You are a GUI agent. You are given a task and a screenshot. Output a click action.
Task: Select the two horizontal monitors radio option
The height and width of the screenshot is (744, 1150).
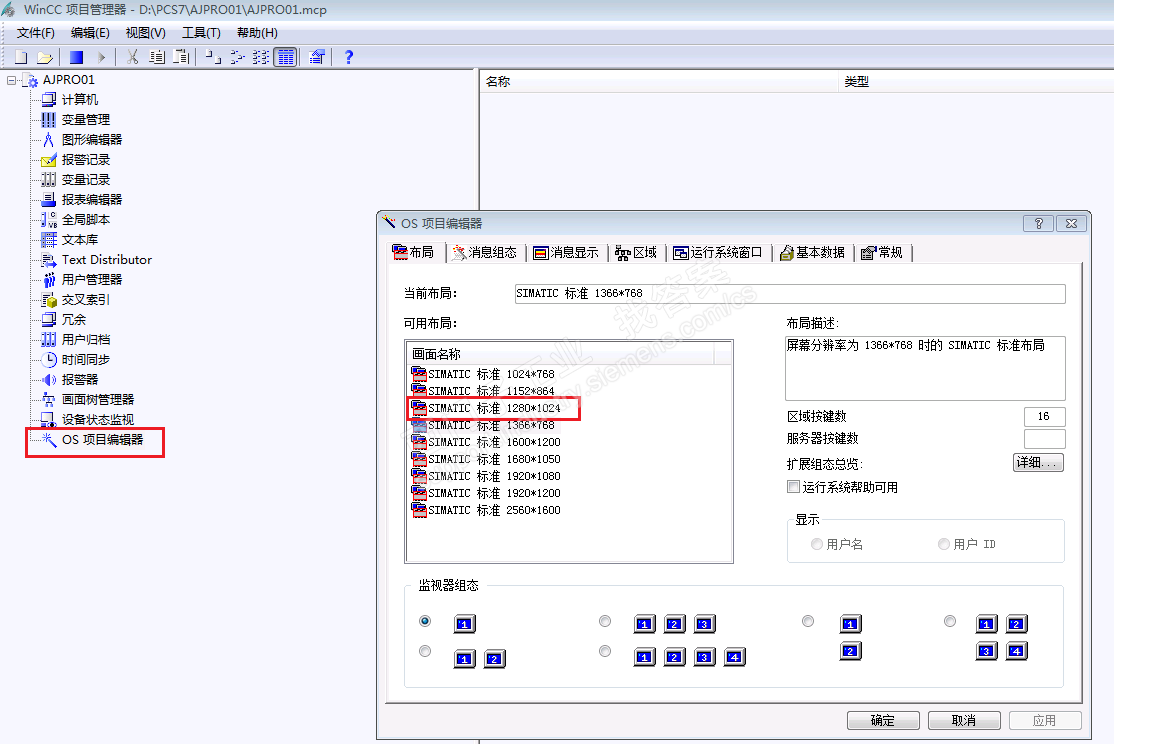click(x=425, y=651)
